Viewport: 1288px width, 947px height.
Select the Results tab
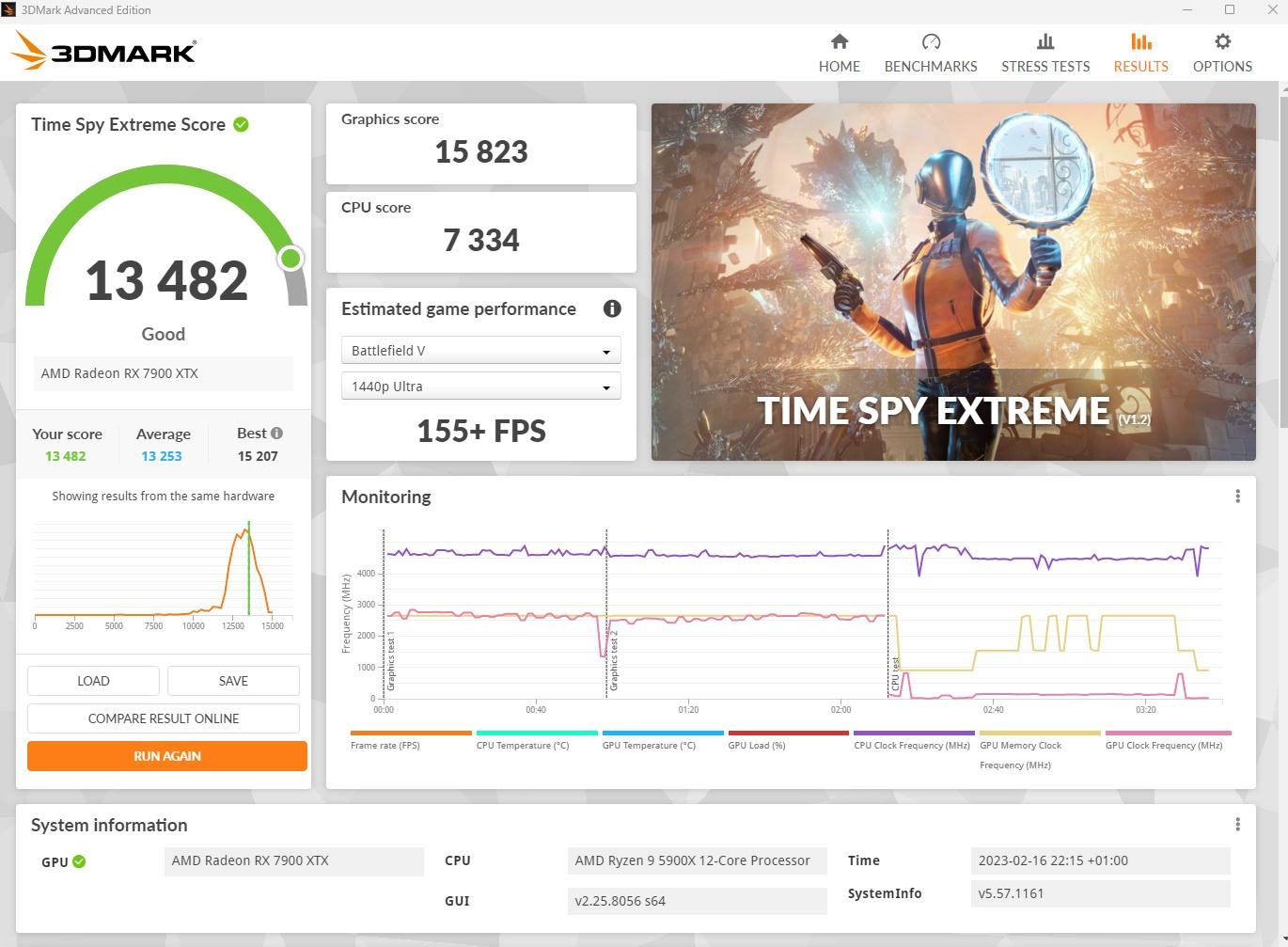click(x=1140, y=53)
